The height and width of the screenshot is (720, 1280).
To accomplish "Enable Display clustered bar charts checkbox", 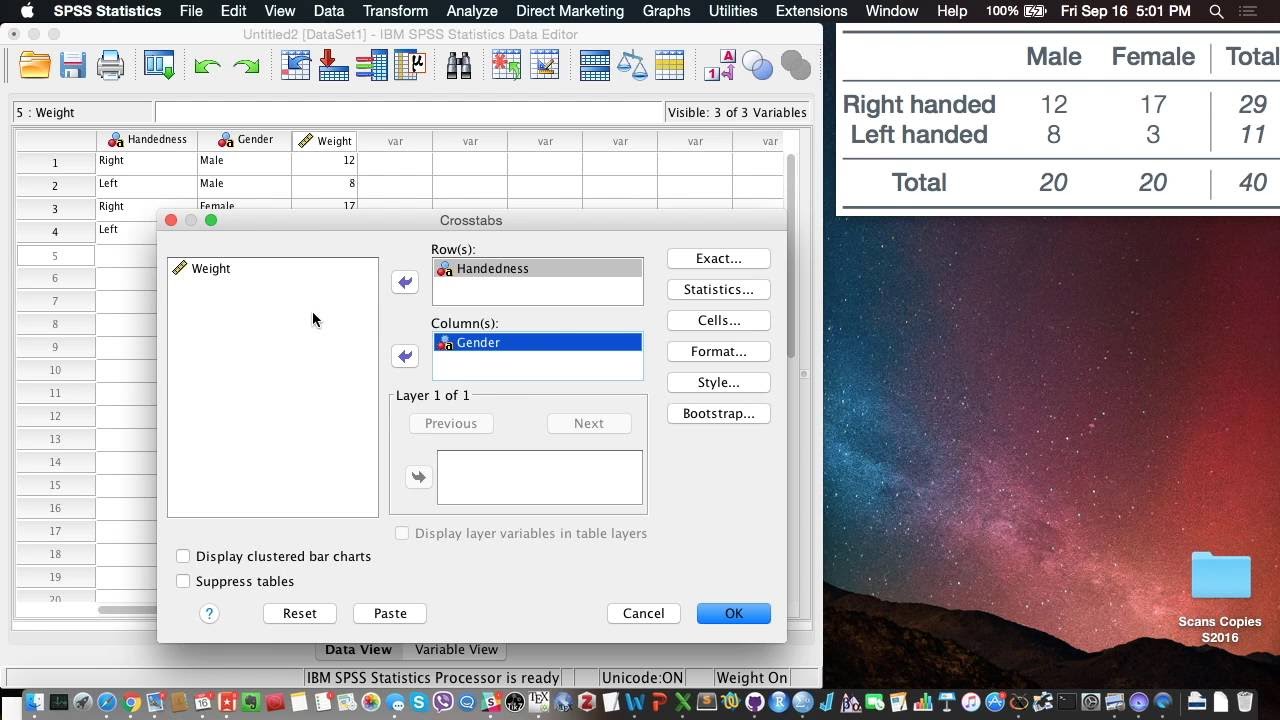I will click(183, 556).
